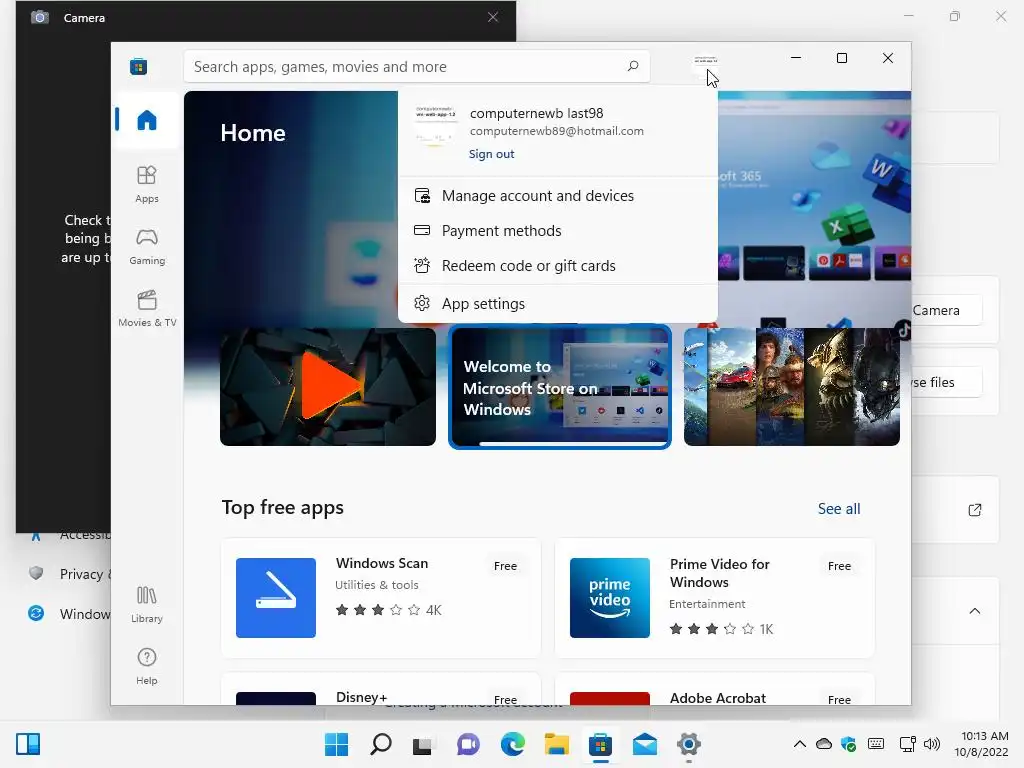Image resolution: width=1024 pixels, height=768 pixels.
Task: Open the Apps section in Store sidebar
Action: tap(146, 185)
